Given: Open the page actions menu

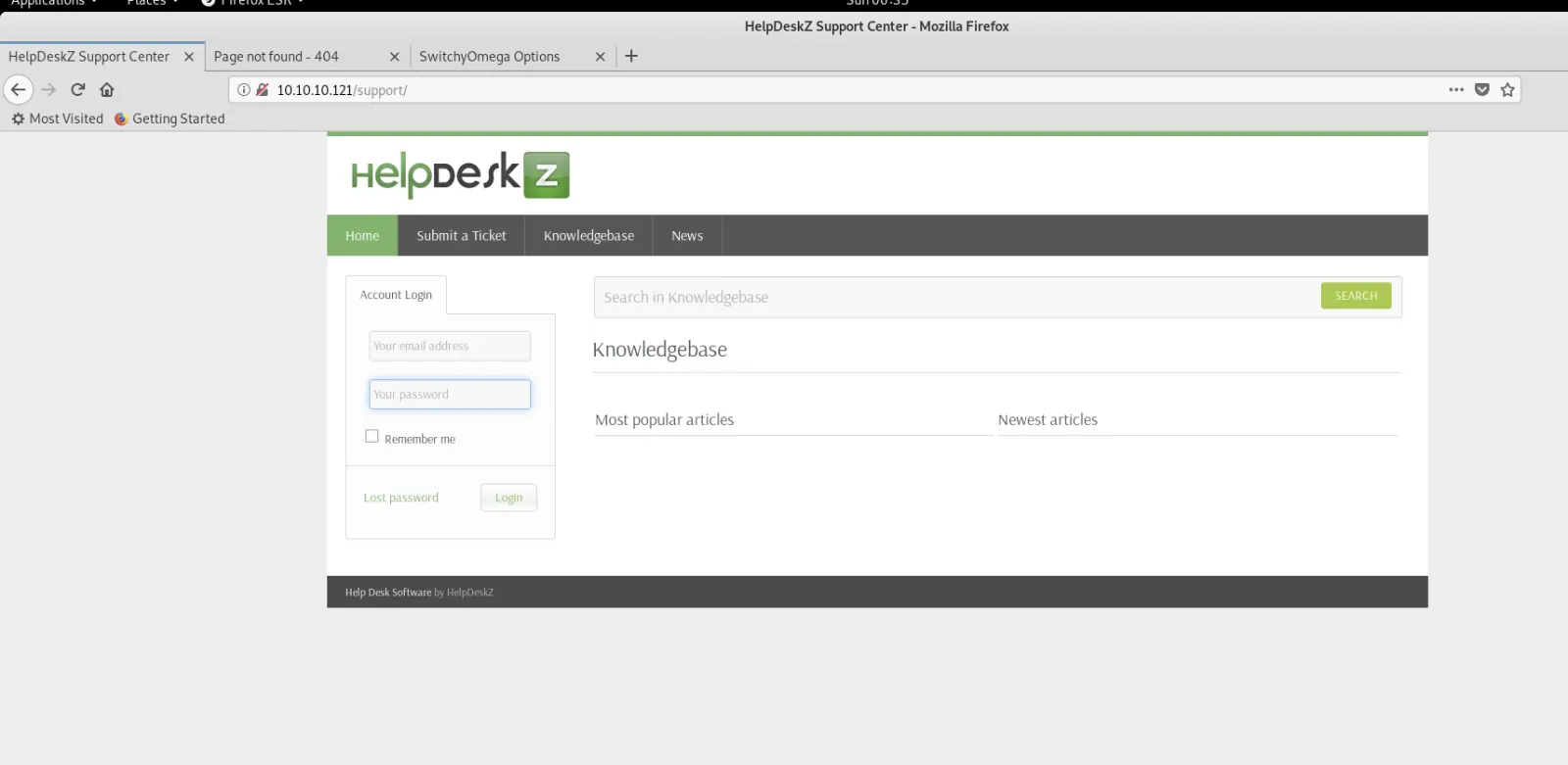Looking at the screenshot, I should tap(1456, 89).
